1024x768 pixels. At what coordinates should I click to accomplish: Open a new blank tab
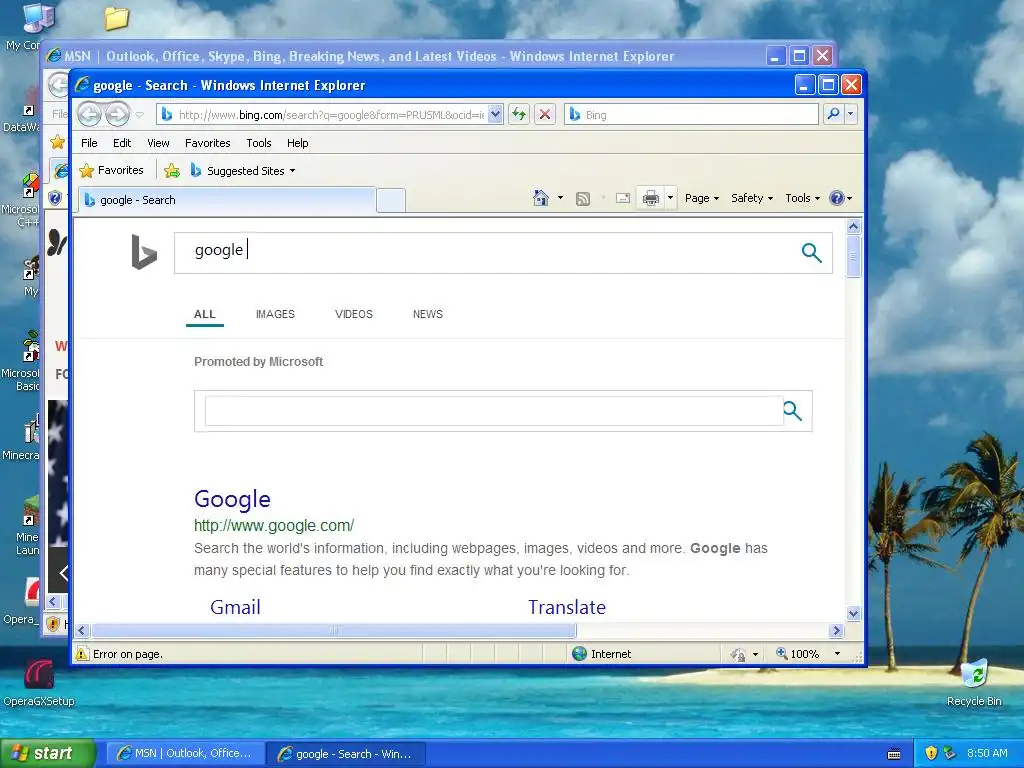coord(391,200)
